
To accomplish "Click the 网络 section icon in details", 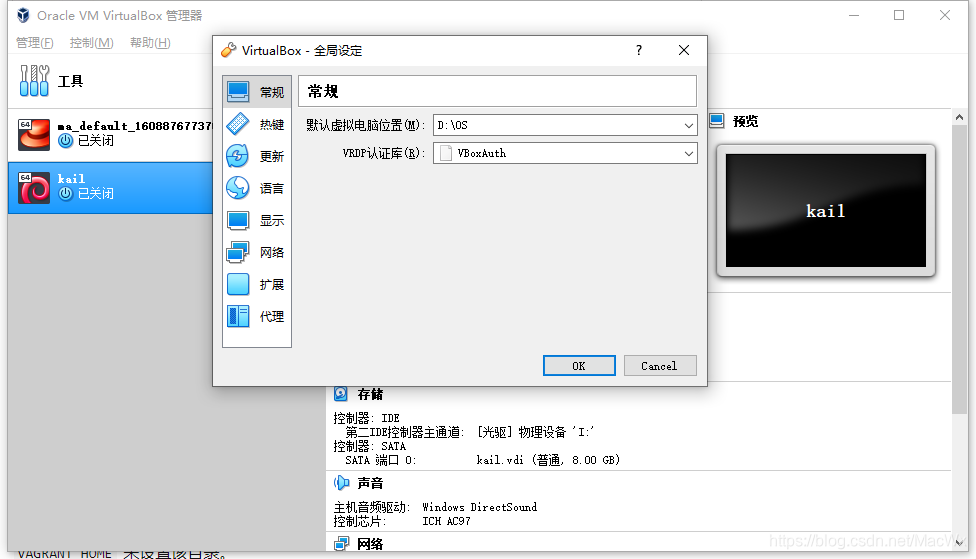I will point(341,543).
